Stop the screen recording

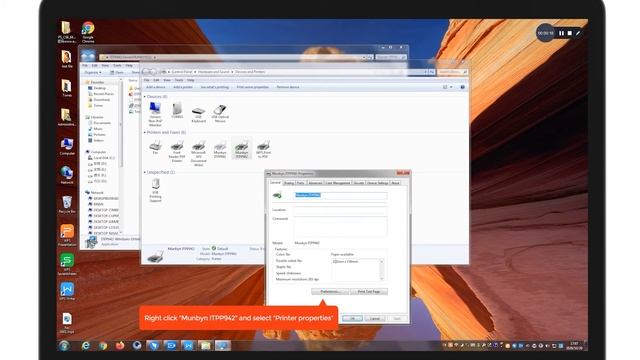tap(570, 33)
